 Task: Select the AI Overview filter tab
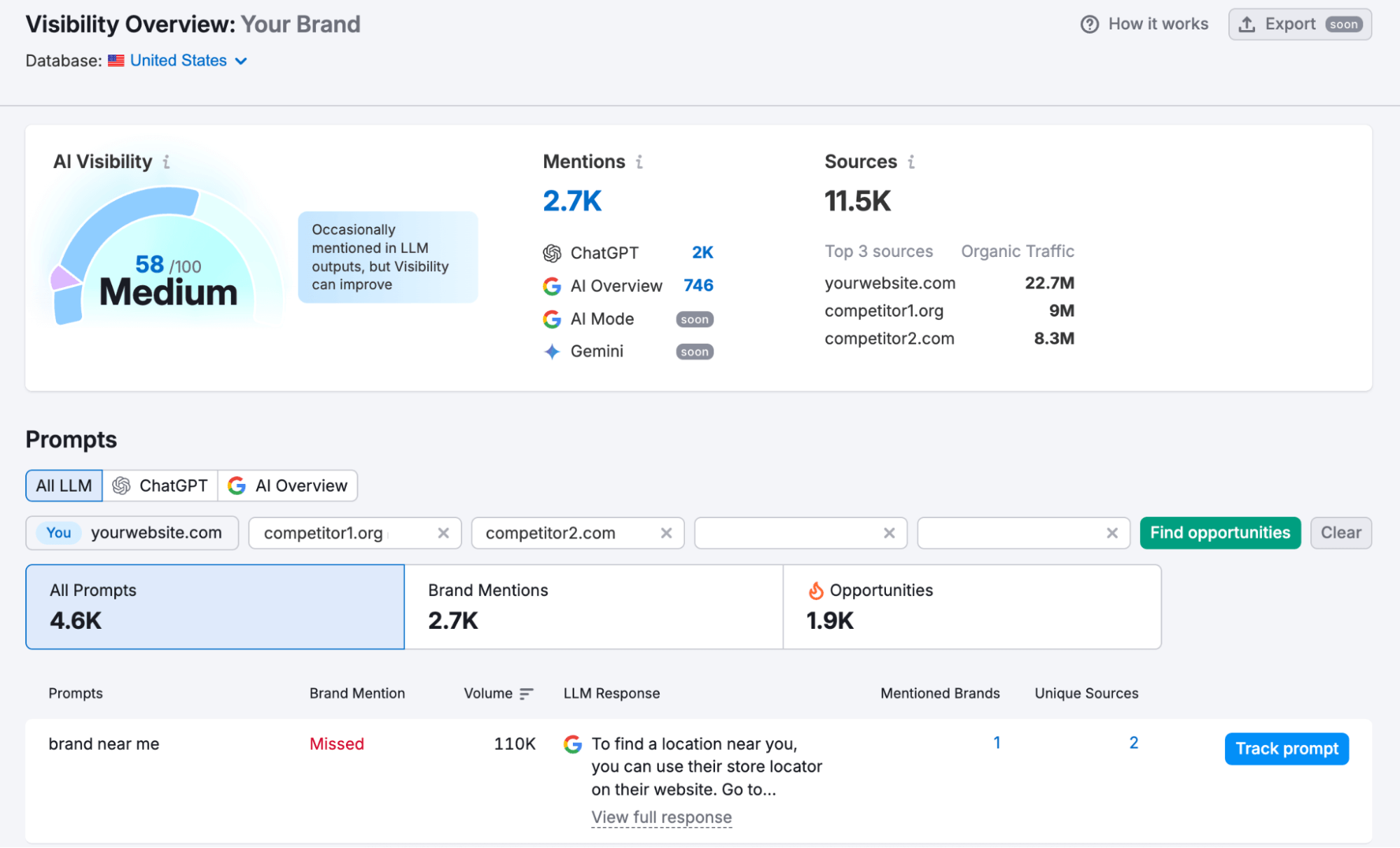point(288,485)
